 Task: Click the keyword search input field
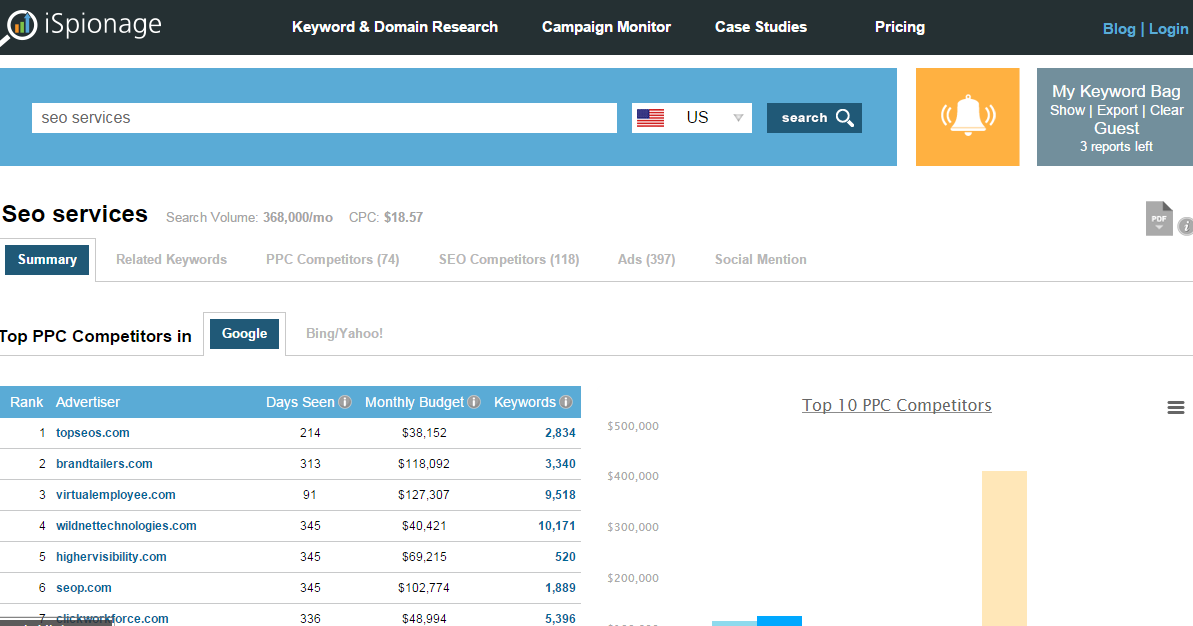click(x=320, y=117)
